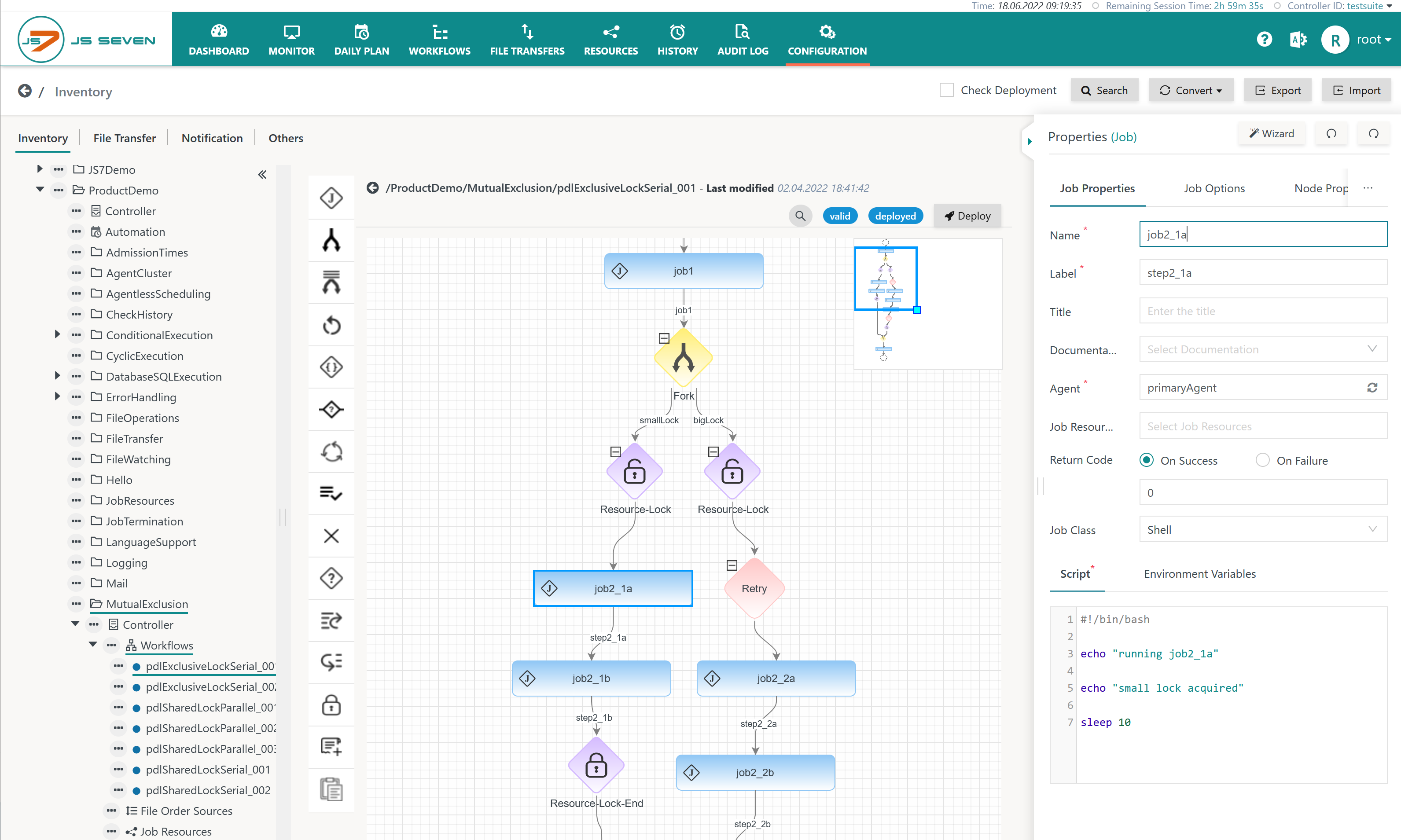Click the Label input field

(x=1262, y=273)
